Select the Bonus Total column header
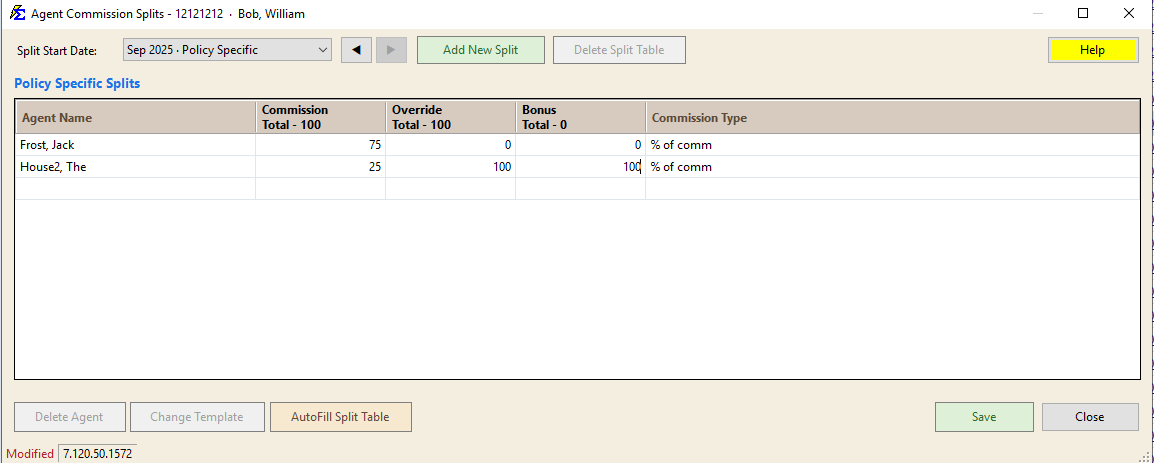Image resolution: width=1154 pixels, height=463 pixels. (581, 118)
